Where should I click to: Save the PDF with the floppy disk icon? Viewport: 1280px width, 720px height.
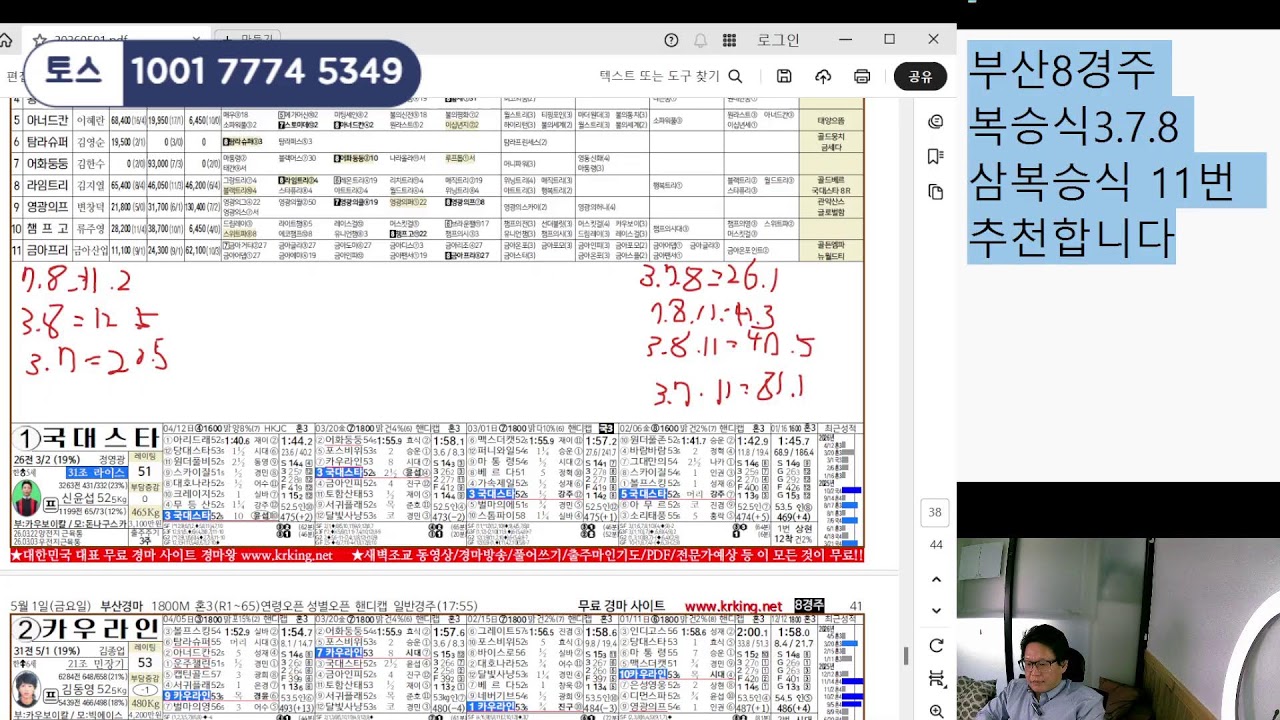coord(784,76)
